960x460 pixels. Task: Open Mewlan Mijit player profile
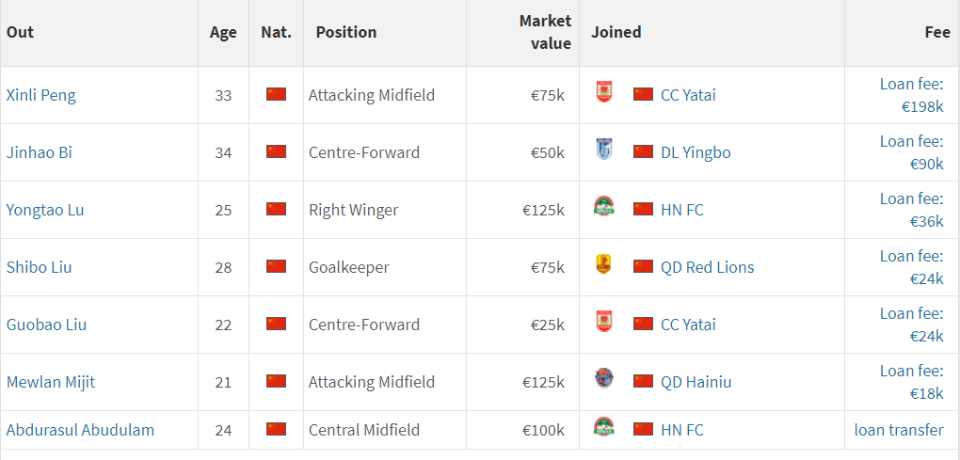click(x=51, y=382)
